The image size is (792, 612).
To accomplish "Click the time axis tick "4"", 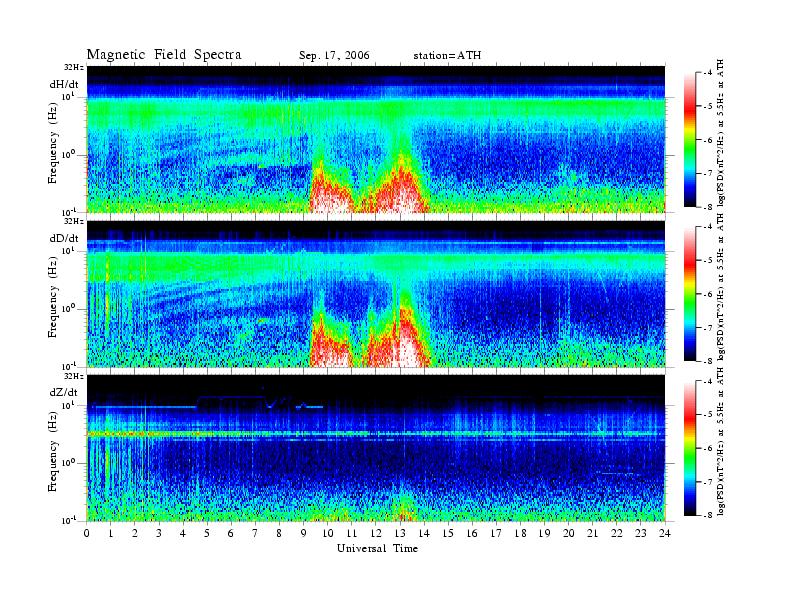I will [x=183, y=533].
